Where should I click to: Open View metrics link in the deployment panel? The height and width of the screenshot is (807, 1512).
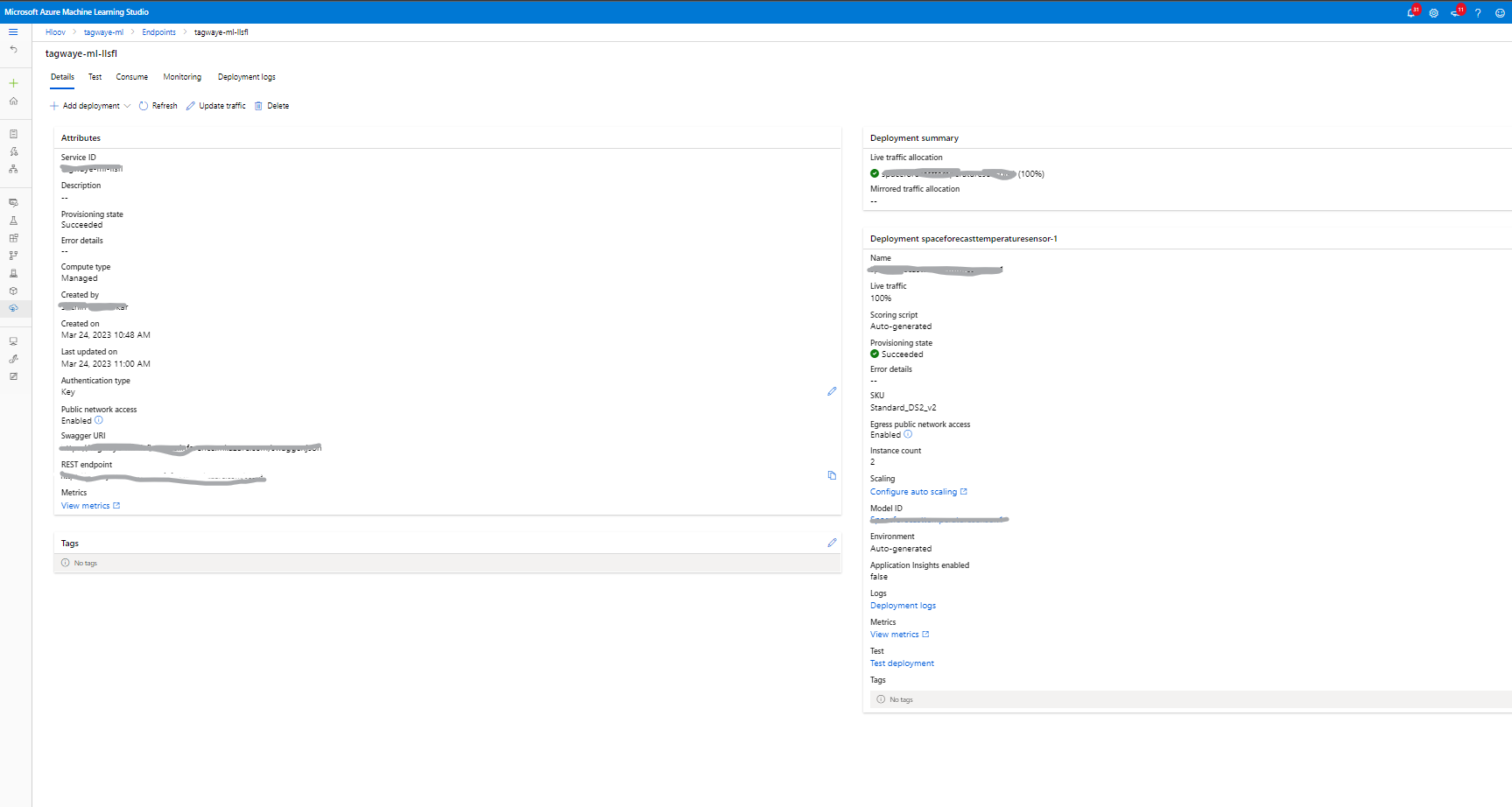pyautogui.click(x=899, y=635)
